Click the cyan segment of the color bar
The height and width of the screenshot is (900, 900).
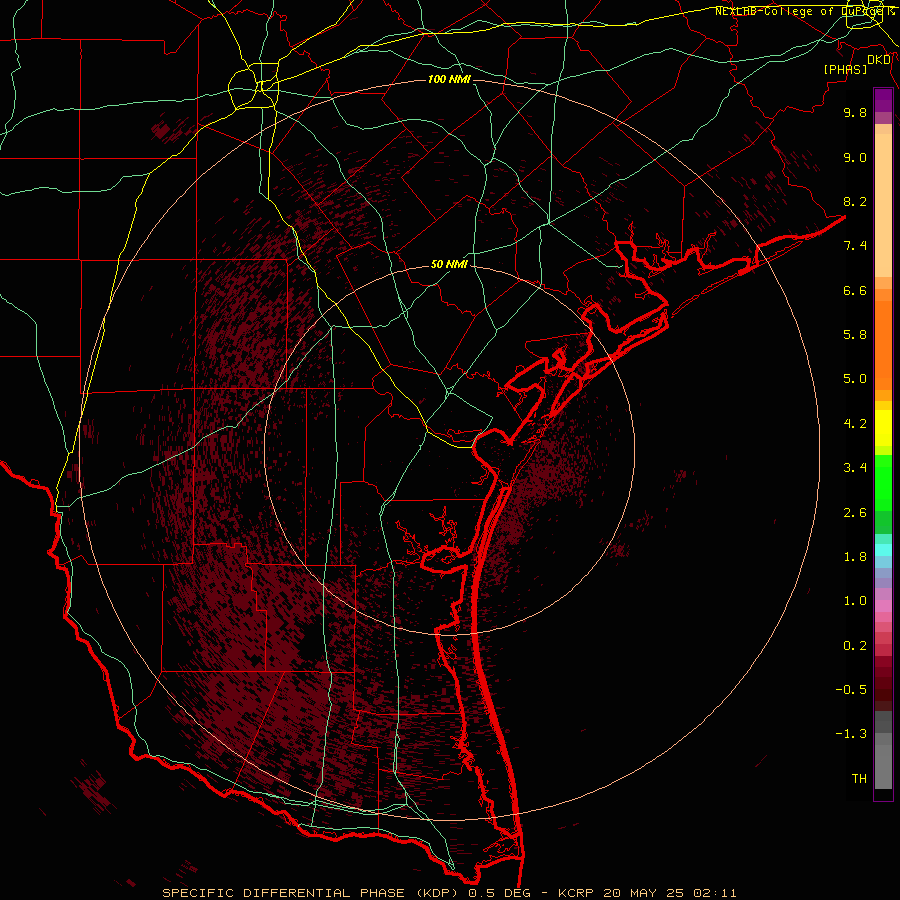(883, 549)
